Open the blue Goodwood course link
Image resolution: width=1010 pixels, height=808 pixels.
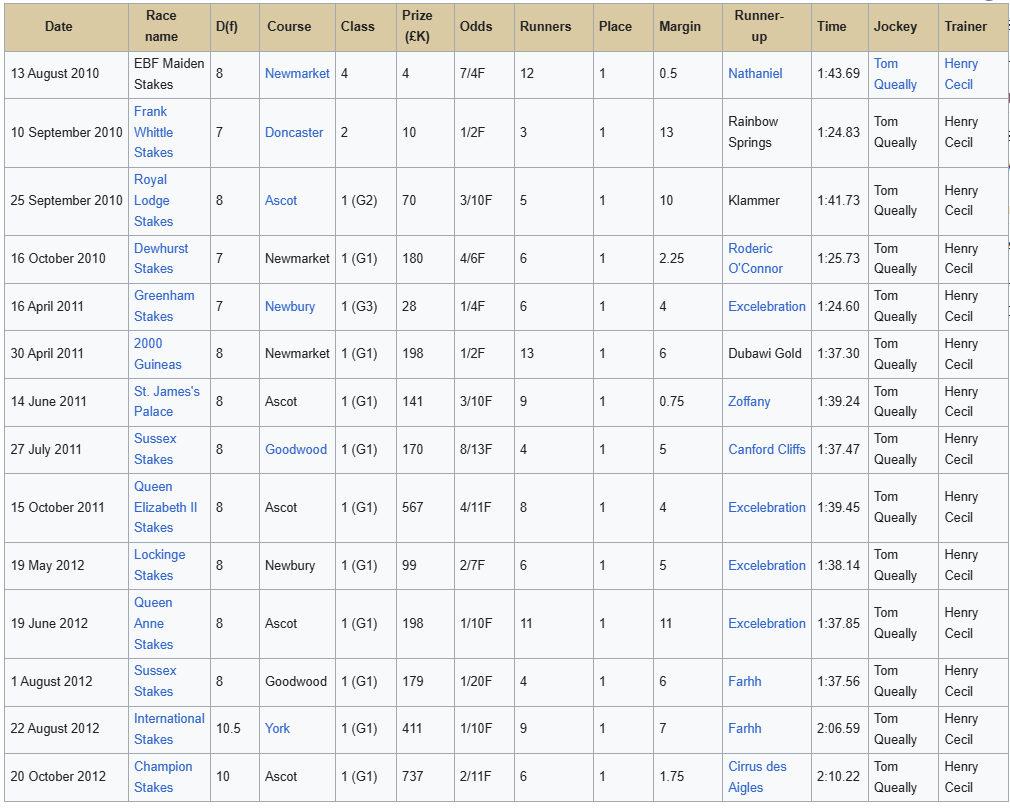pos(296,449)
